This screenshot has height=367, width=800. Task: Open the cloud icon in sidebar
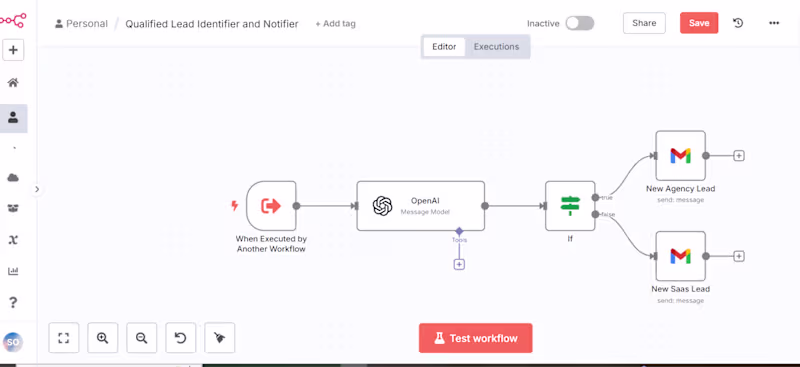coord(13,178)
